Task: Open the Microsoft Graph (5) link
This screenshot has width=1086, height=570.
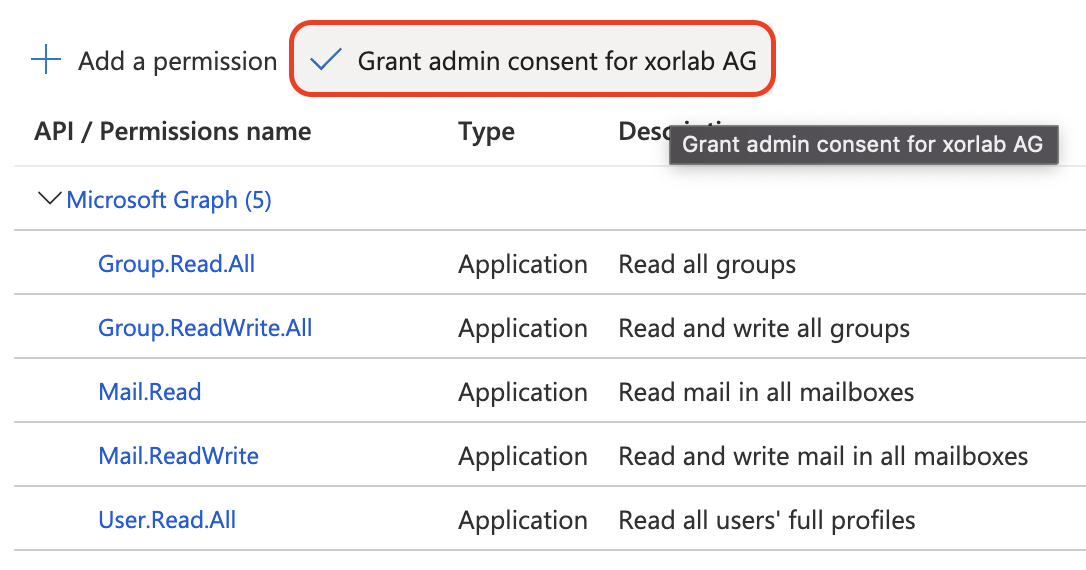Action: pos(169,200)
